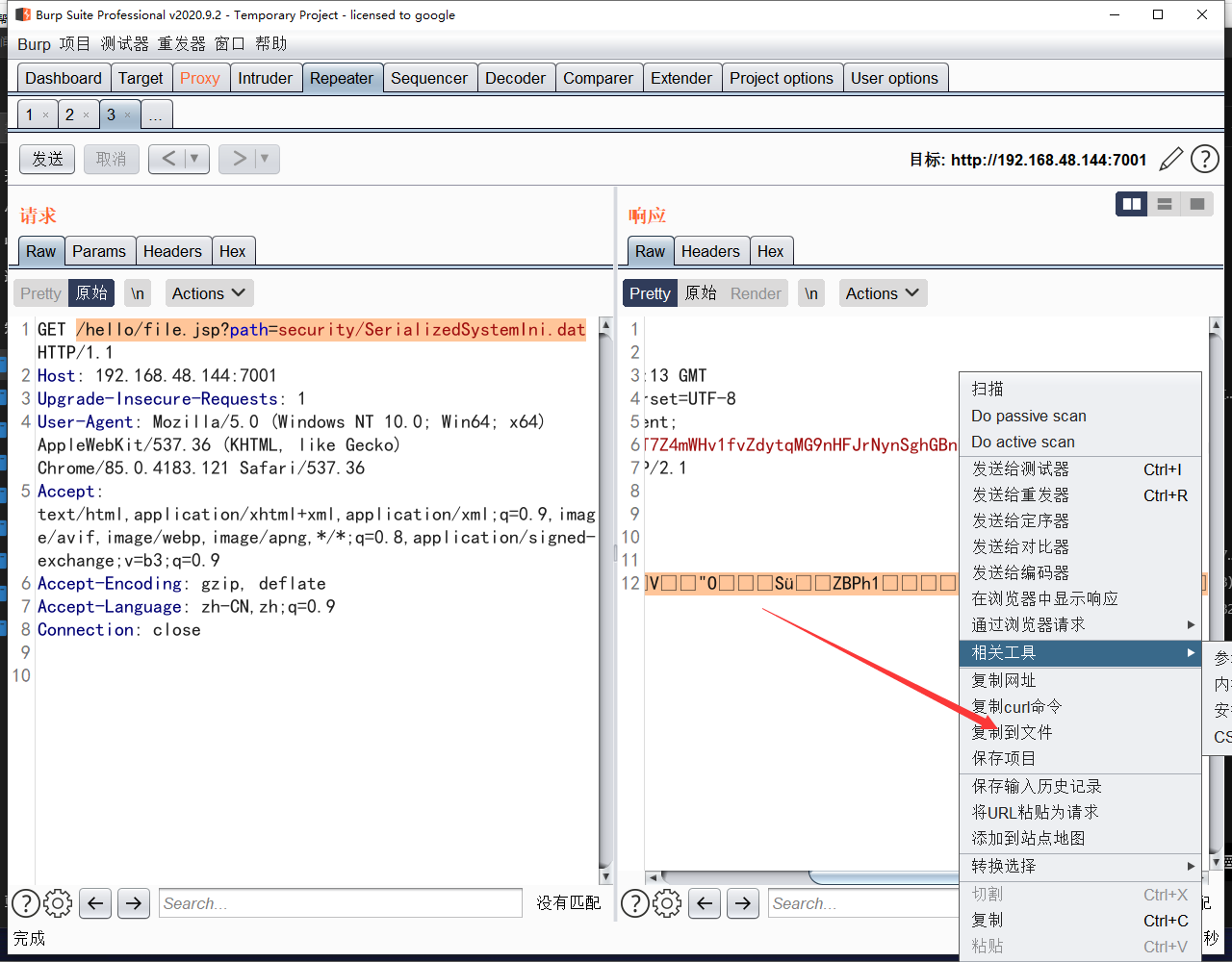
Task: Go to next match in request search
Action: (133, 903)
